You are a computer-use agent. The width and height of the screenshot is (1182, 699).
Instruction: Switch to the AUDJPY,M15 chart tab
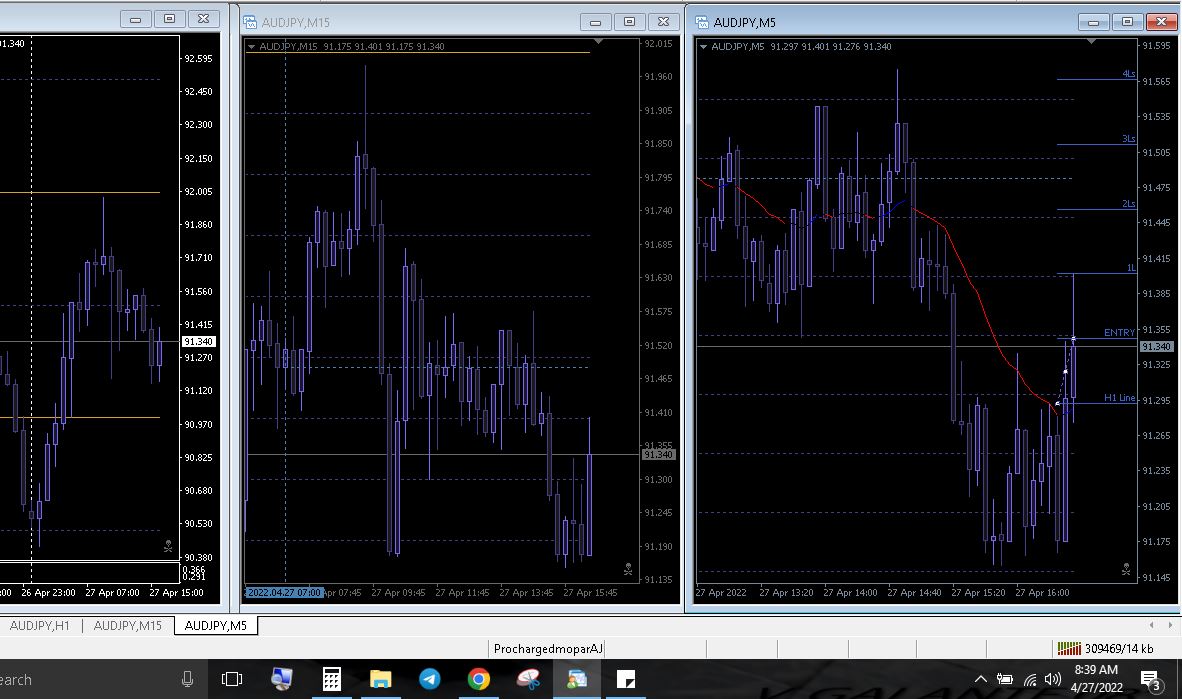[128, 626]
